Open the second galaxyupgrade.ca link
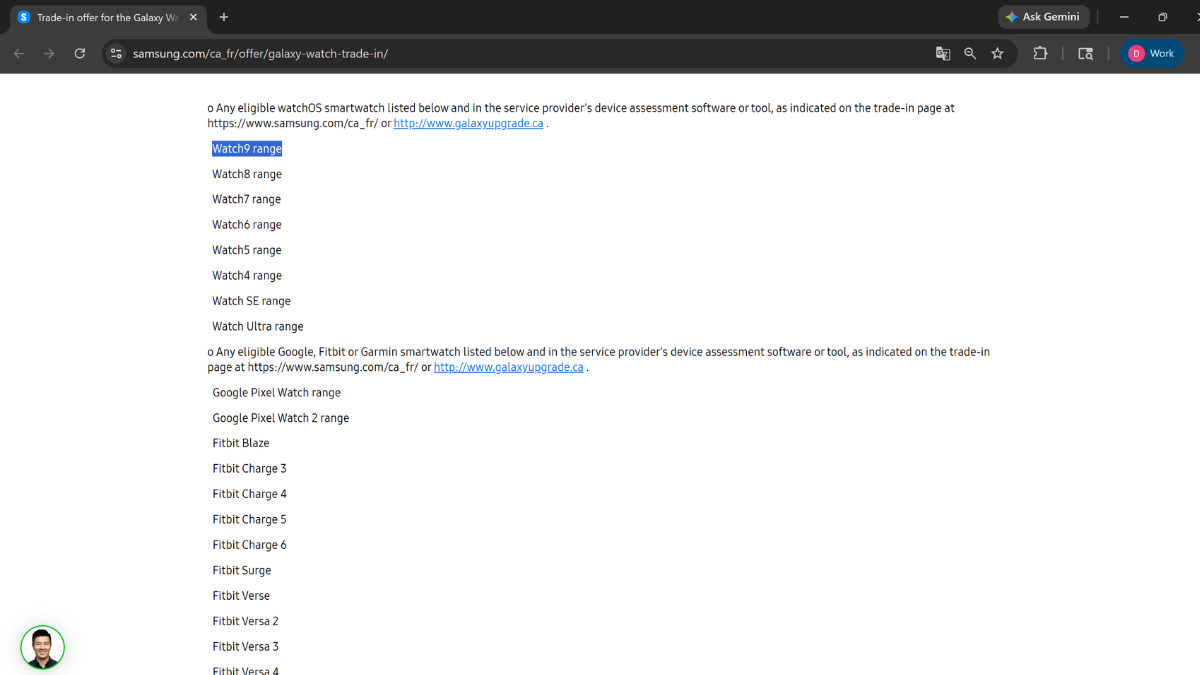The height and width of the screenshot is (675, 1200). click(508, 367)
